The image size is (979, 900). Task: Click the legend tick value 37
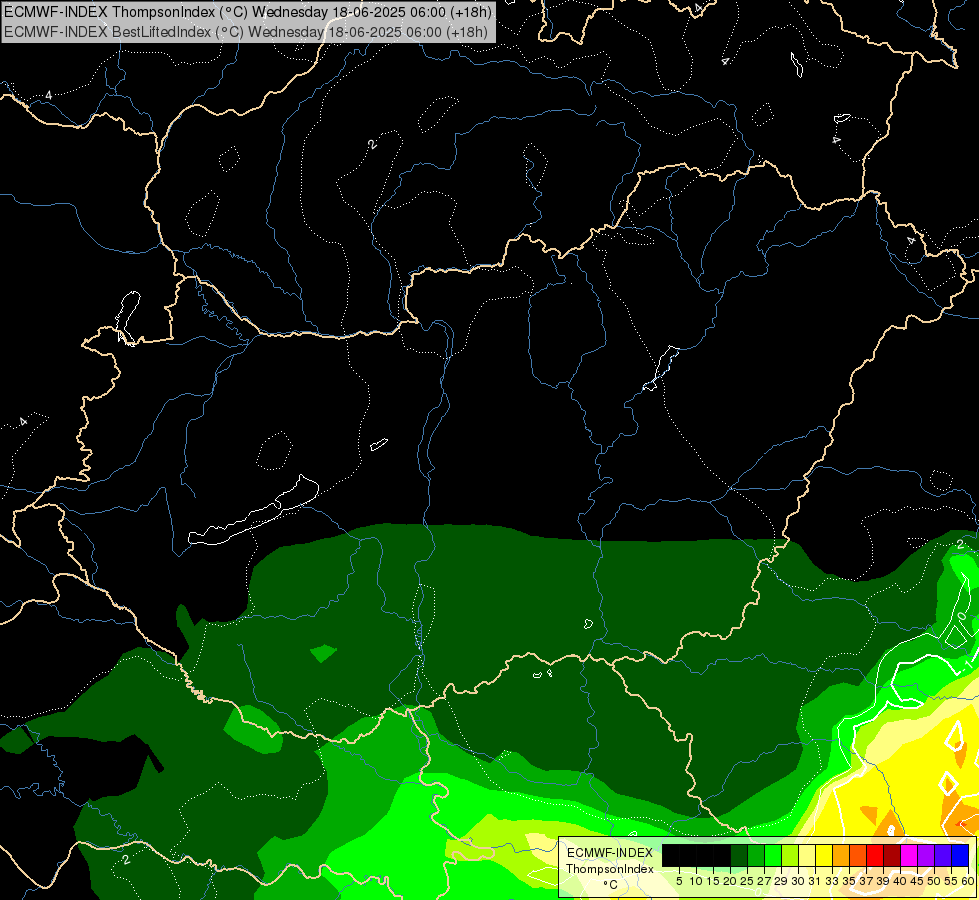(866, 881)
